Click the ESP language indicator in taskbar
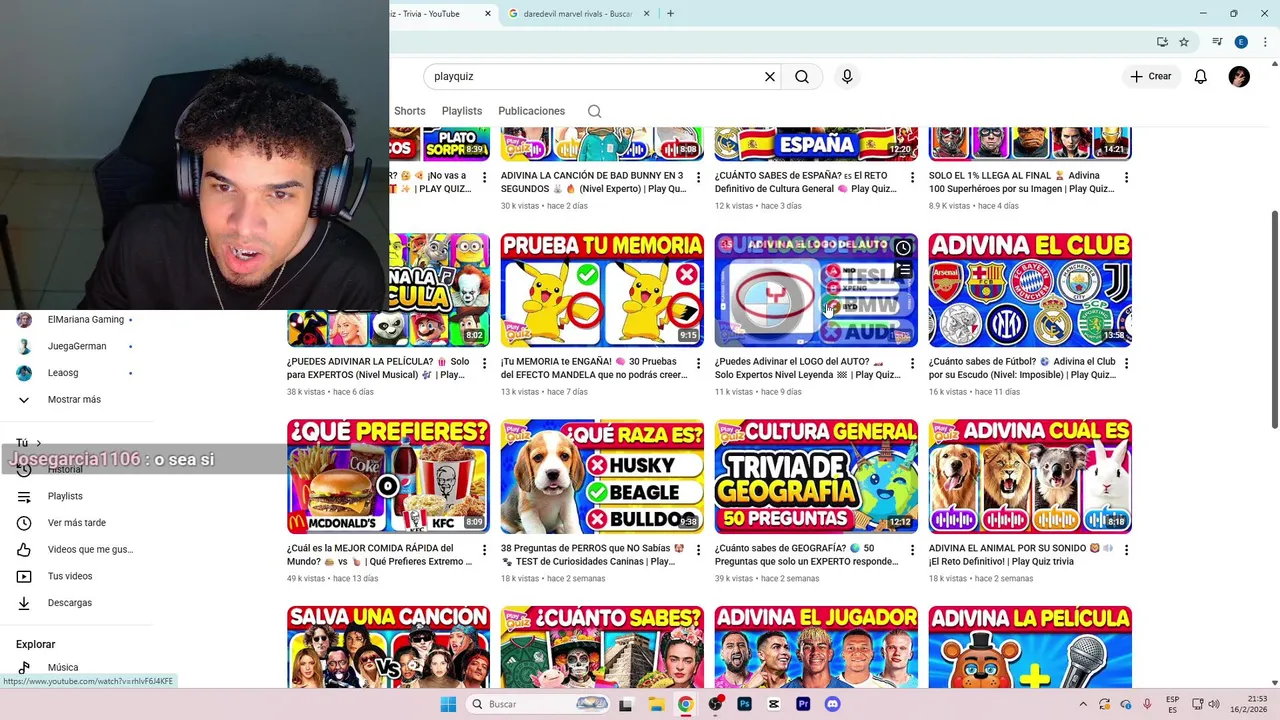This screenshot has height=720, width=1280. [1172, 704]
